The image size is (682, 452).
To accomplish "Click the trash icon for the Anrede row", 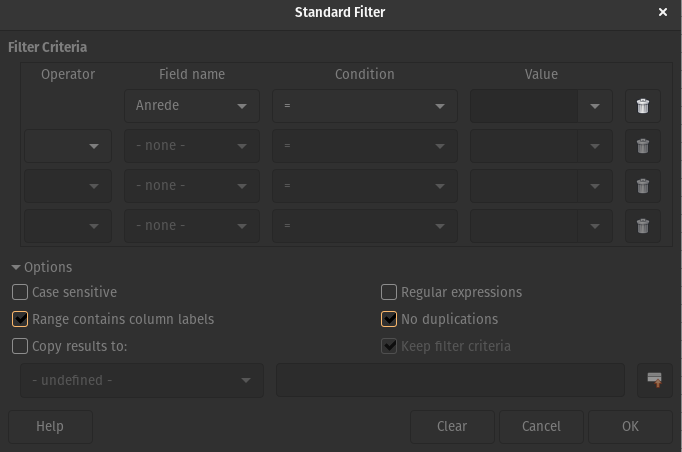I will [643, 106].
